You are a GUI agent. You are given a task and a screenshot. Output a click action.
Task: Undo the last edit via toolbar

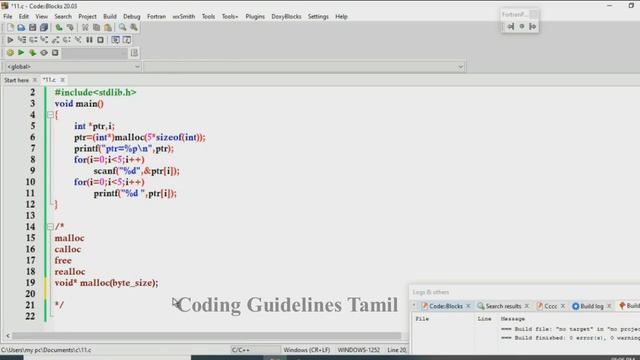59,27
